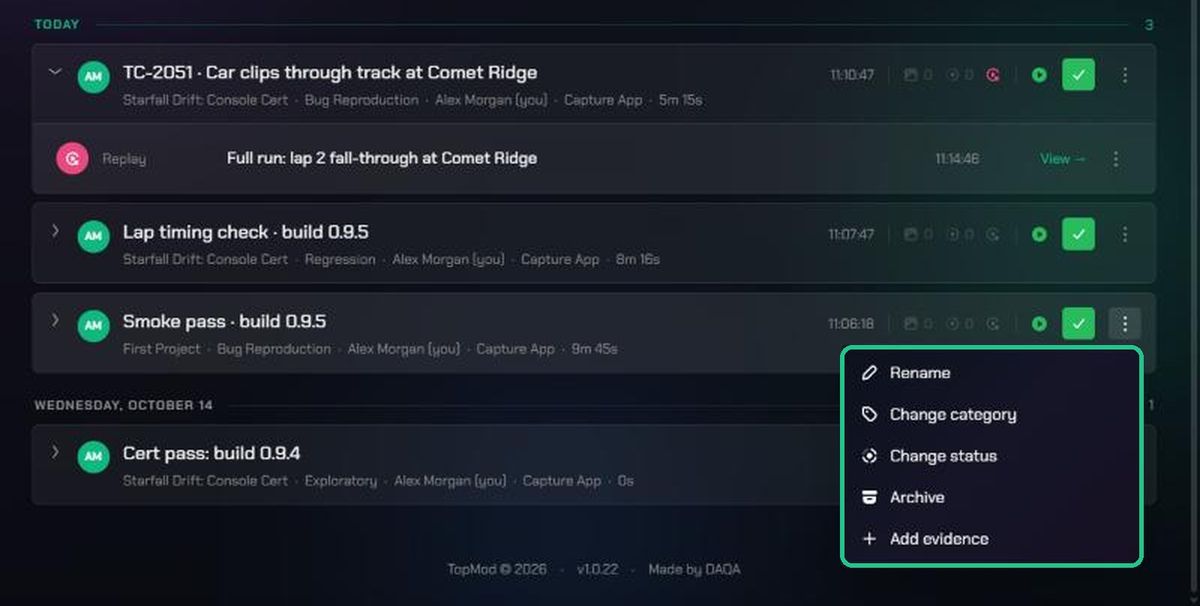Screen dimensions: 1200x606
Task: Click Regression label on Lap timing row
Action: coord(340,259)
